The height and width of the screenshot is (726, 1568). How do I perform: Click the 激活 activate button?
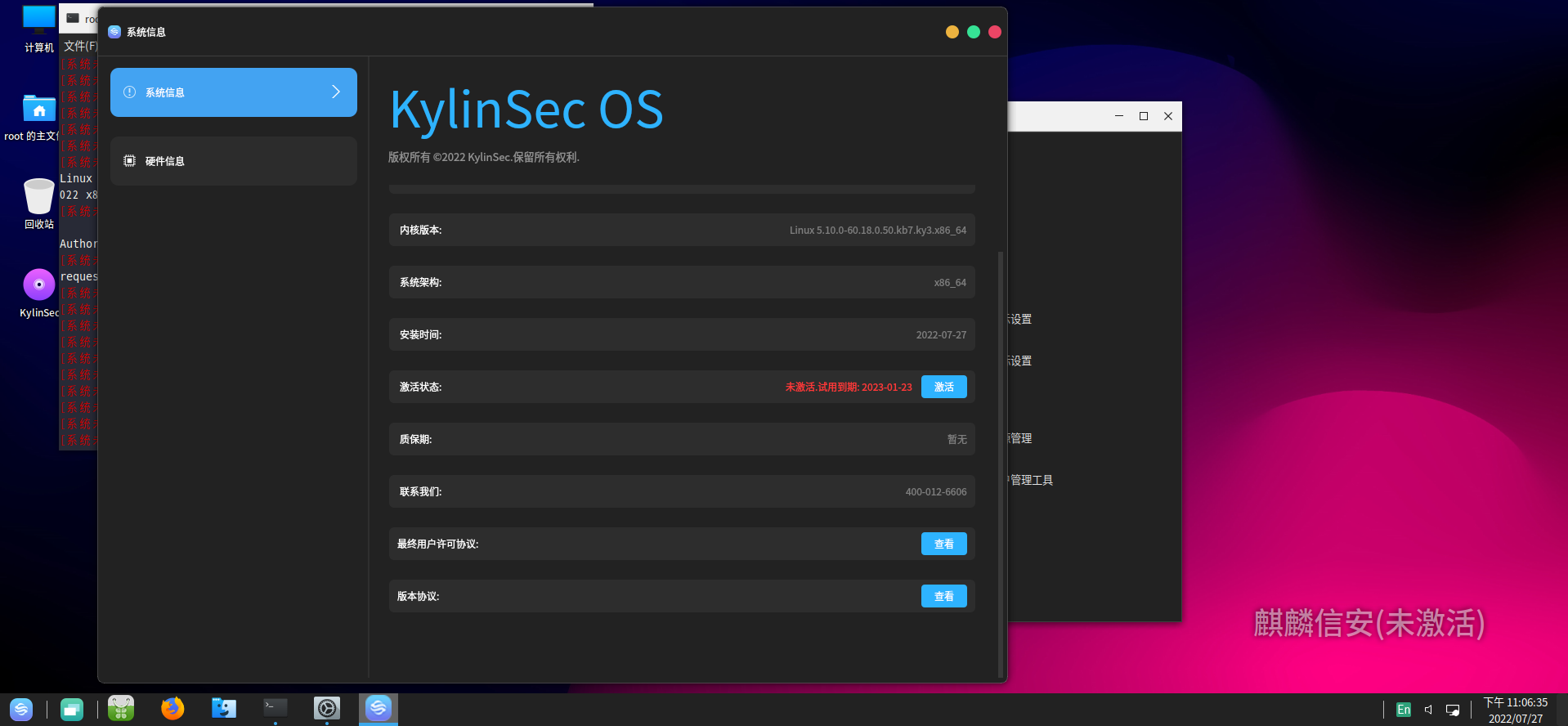(943, 387)
